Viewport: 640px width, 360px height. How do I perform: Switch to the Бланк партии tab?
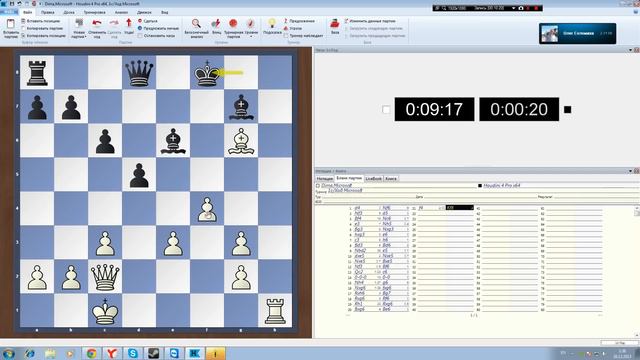click(x=349, y=179)
